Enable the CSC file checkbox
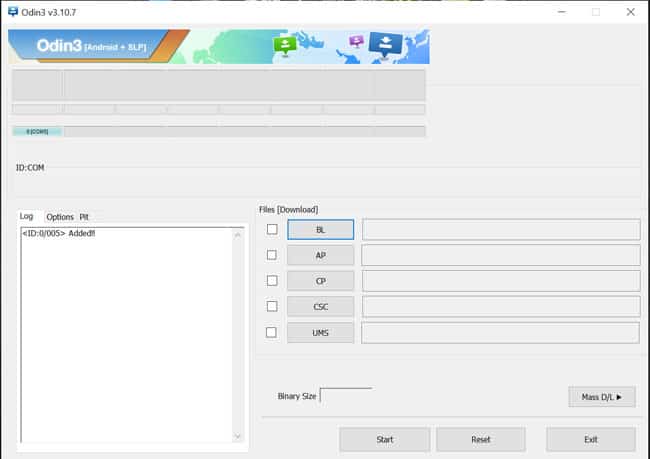 272,306
